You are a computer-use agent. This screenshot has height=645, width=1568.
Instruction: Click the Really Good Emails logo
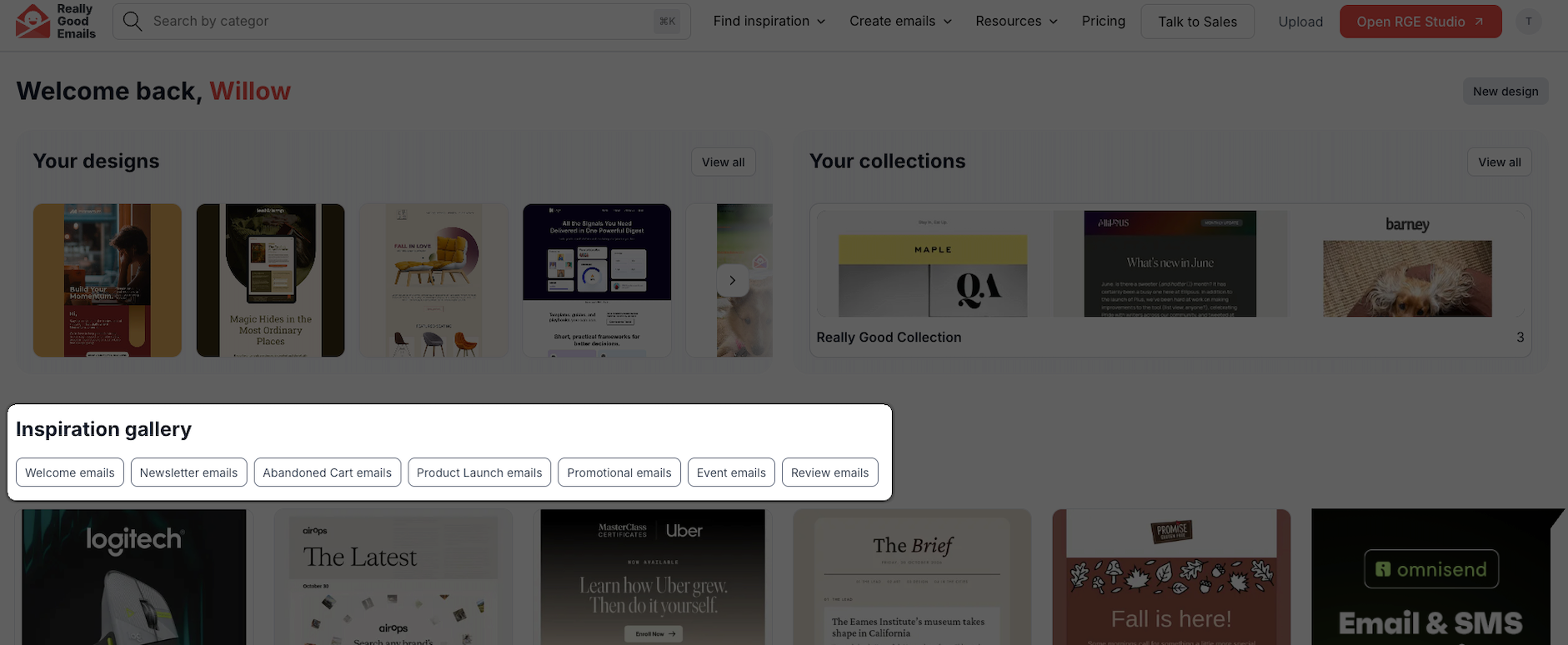click(x=56, y=21)
